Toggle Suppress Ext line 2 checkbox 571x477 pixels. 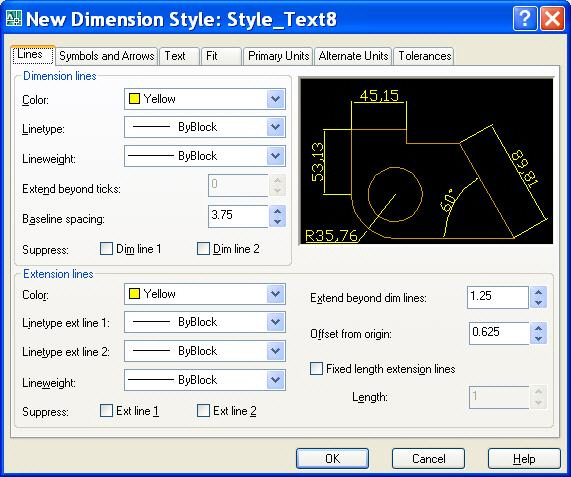[203, 411]
